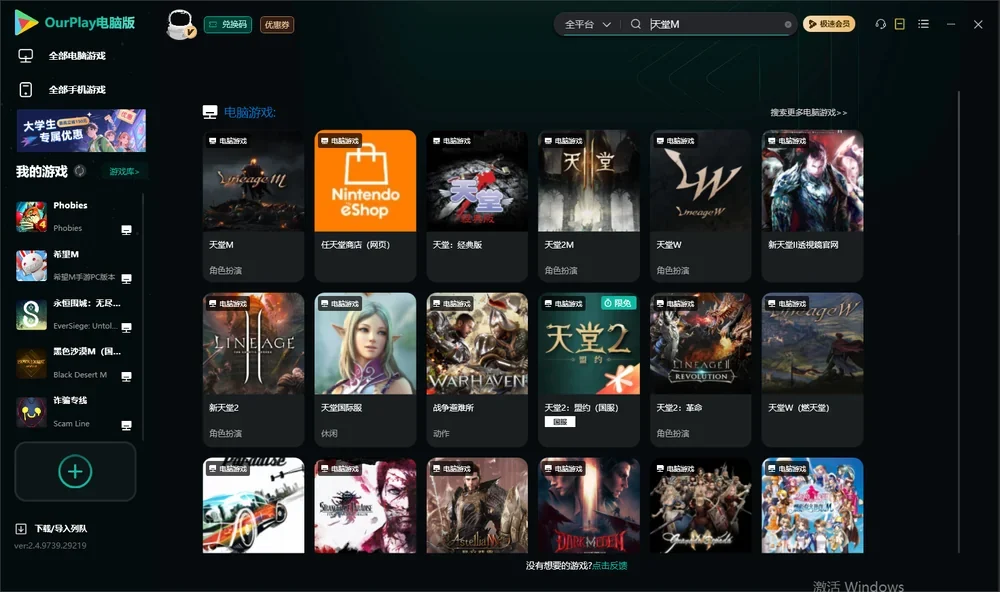Refresh the 我的游戏 list

pyautogui.click(x=80, y=171)
